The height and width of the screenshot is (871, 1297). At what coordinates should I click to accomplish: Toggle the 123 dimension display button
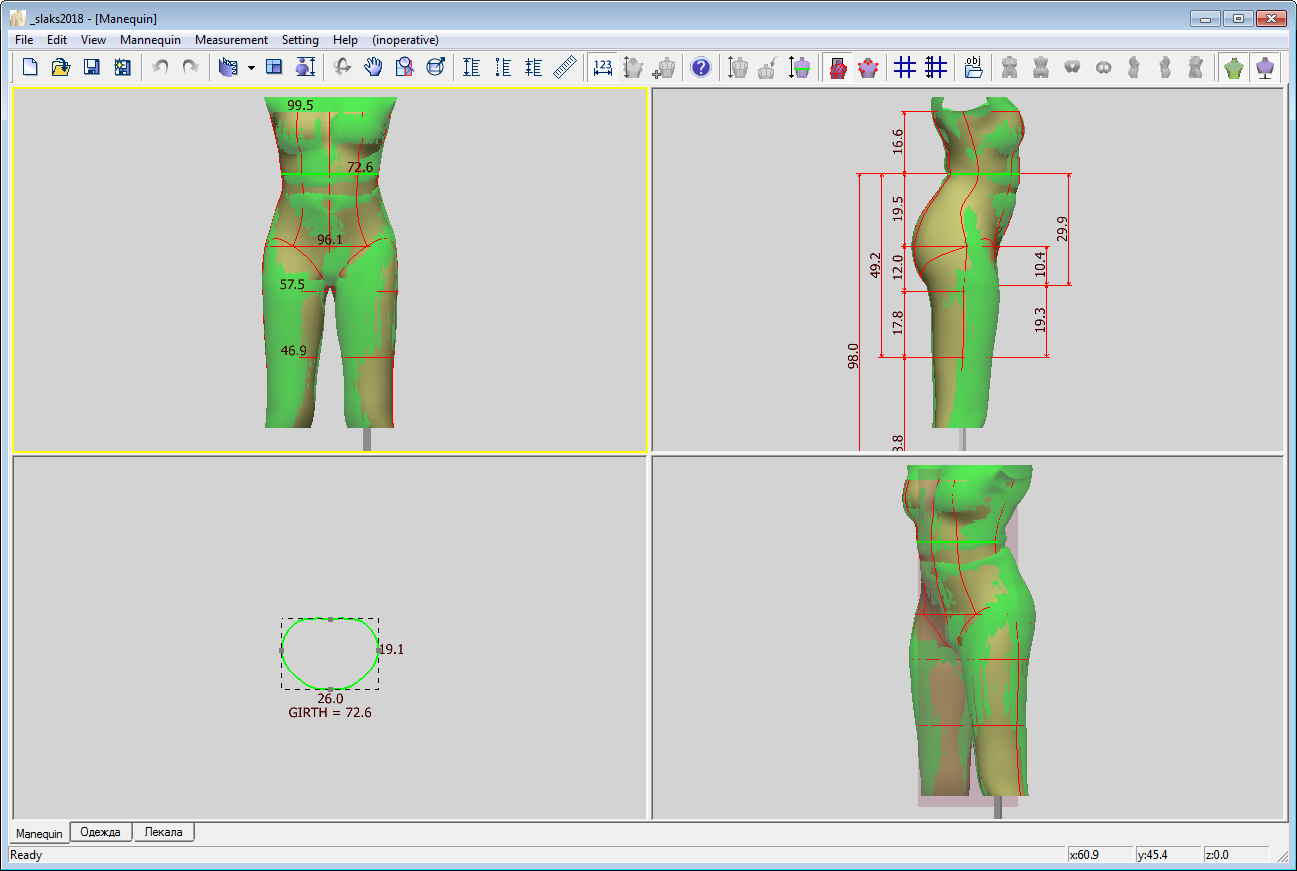pyautogui.click(x=603, y=67)
